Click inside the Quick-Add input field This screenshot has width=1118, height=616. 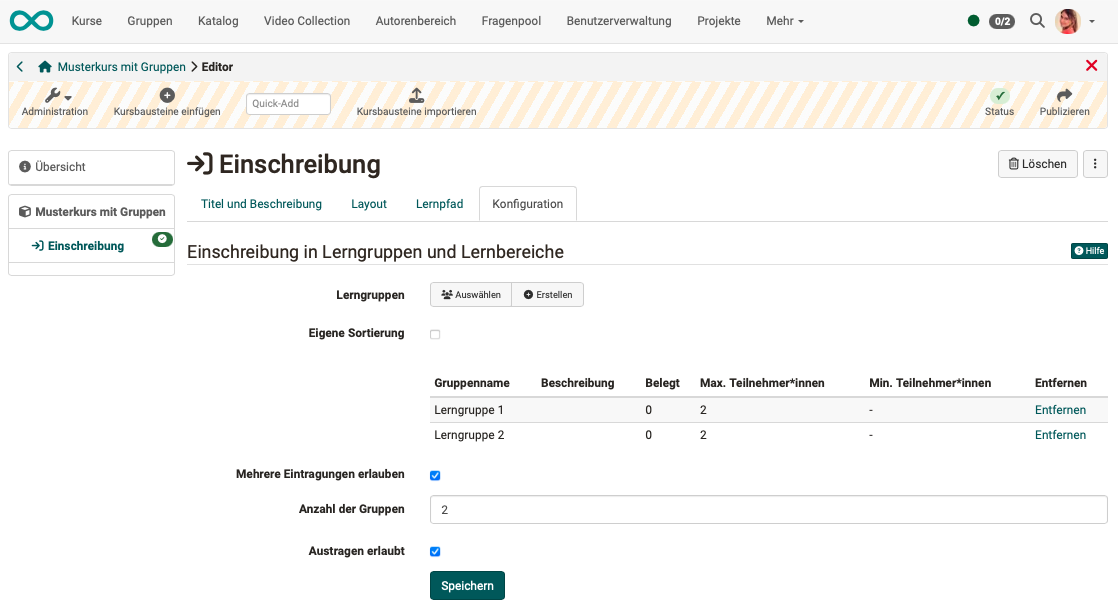pyautogui.click(x=288, y=103)
